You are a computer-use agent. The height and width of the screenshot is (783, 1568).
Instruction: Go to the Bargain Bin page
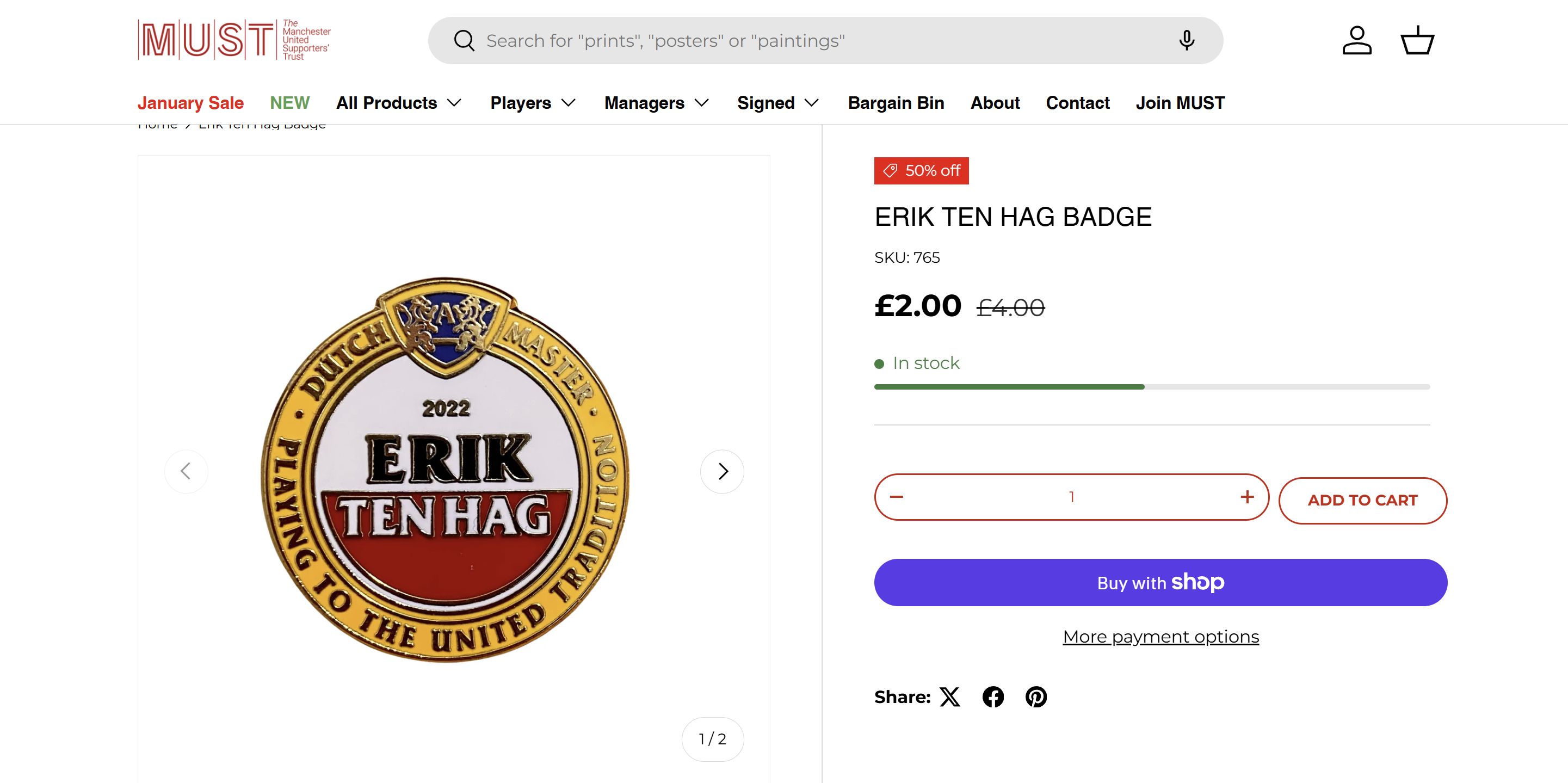[x=896, y=103]
